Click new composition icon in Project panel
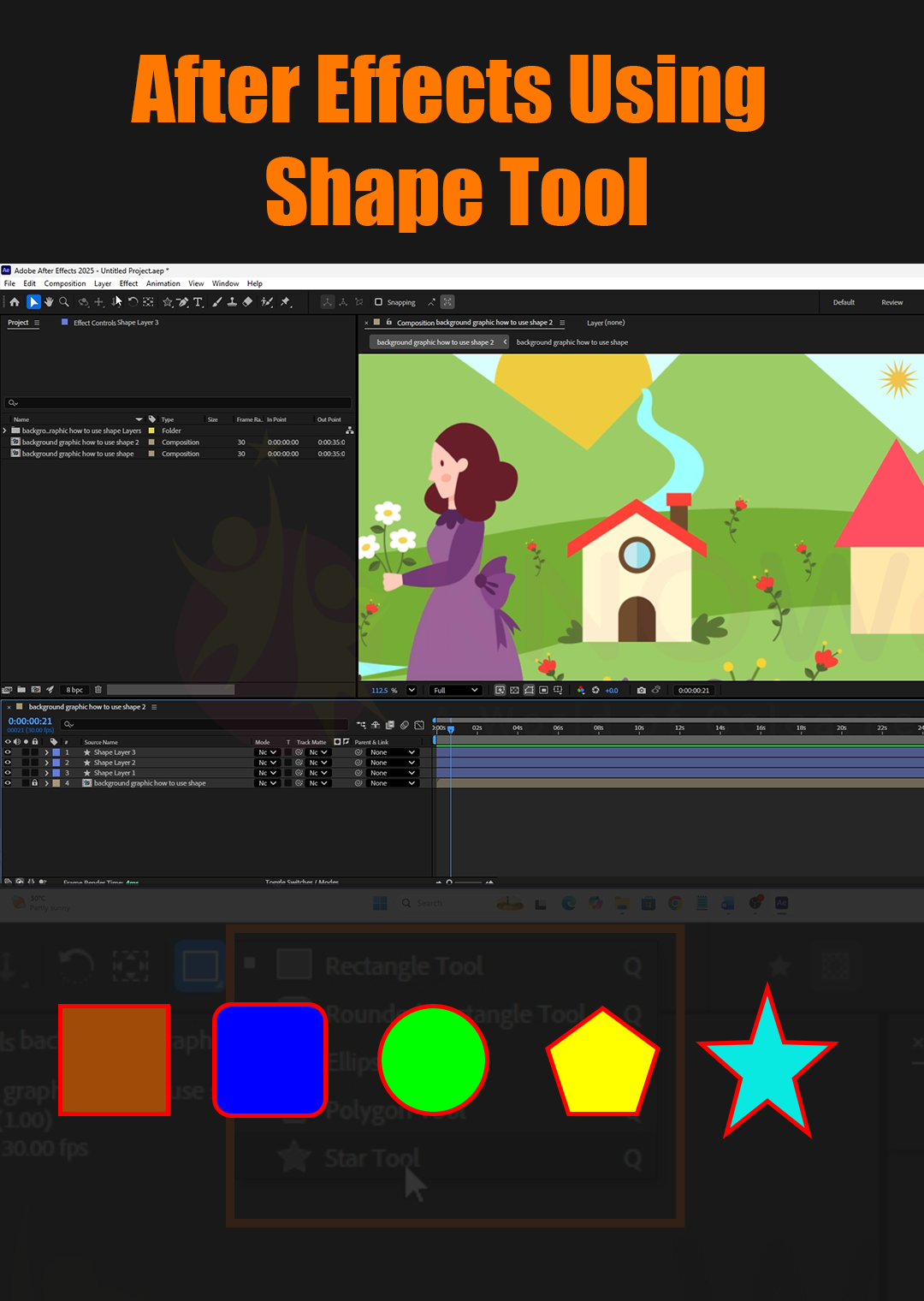The height and width of the screenshot is (1301, 924). (36, 690)
